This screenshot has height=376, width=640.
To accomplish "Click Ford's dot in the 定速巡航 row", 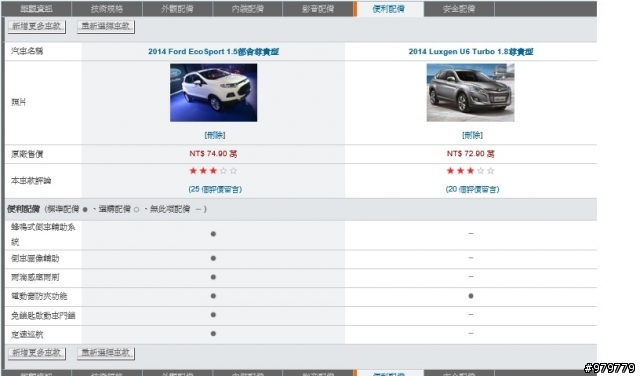I will [213, 334].
